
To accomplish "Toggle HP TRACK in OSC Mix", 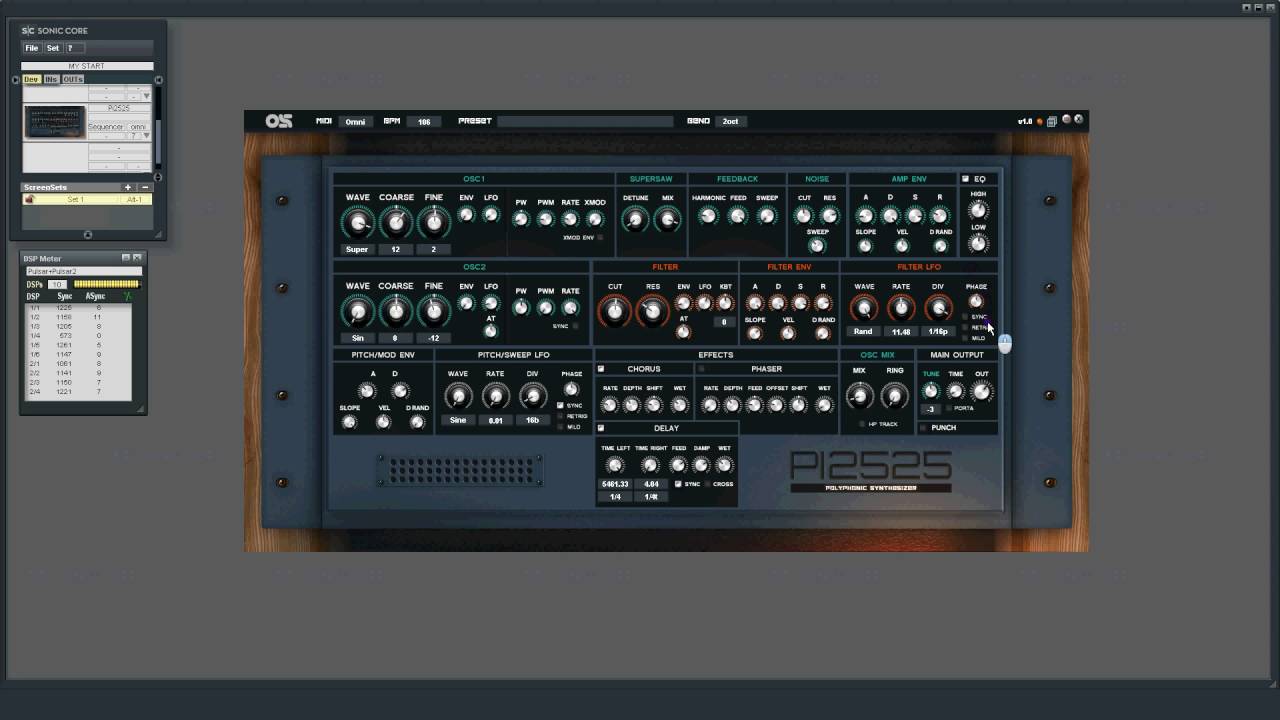I will coord(861,424).
